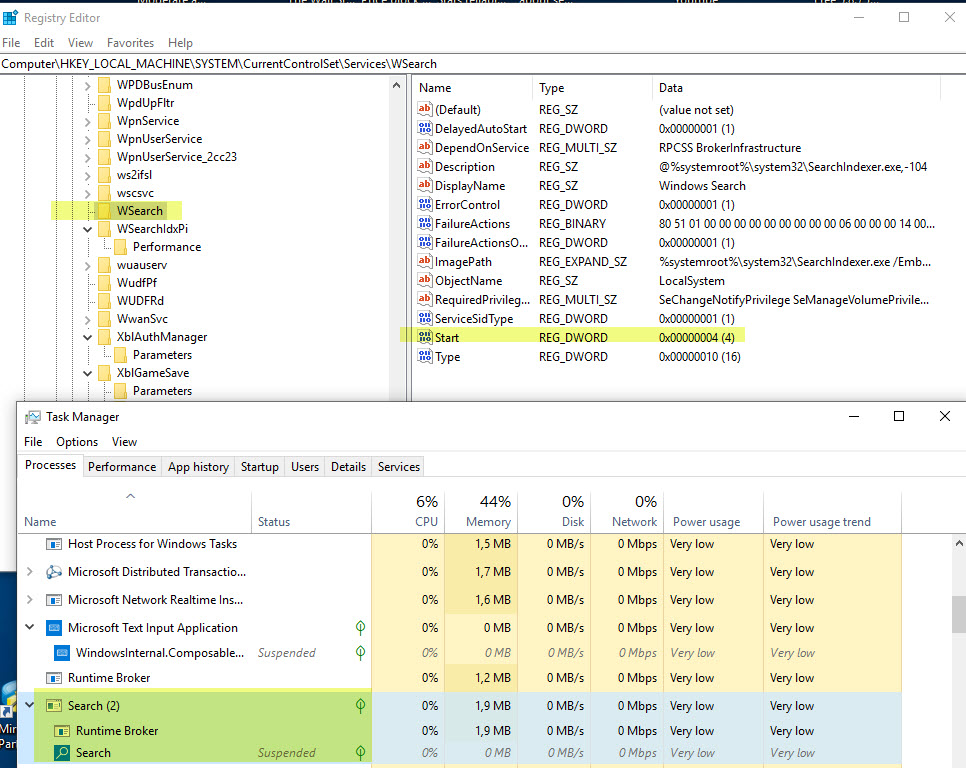Click the Search (2) process group icon

tap(54, 706)
